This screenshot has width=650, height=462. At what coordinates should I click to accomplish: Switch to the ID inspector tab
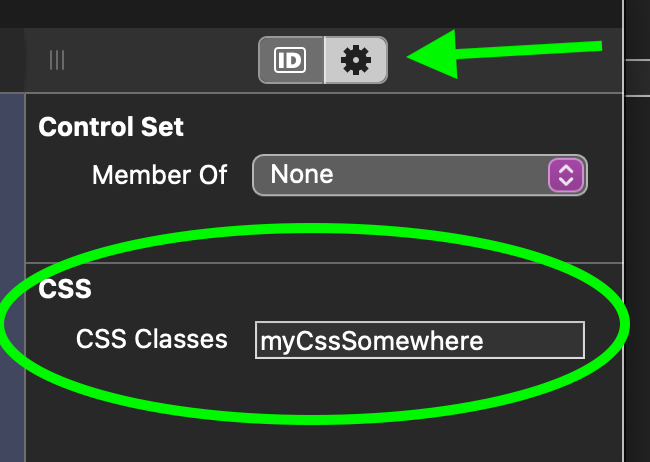click(x=291, y=61)
